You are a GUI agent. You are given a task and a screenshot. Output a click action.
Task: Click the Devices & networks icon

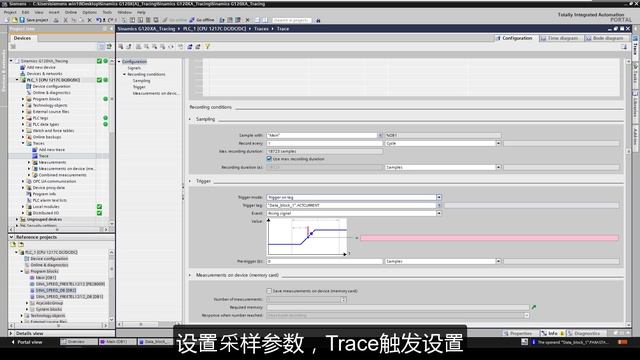[x=23, y=73]
